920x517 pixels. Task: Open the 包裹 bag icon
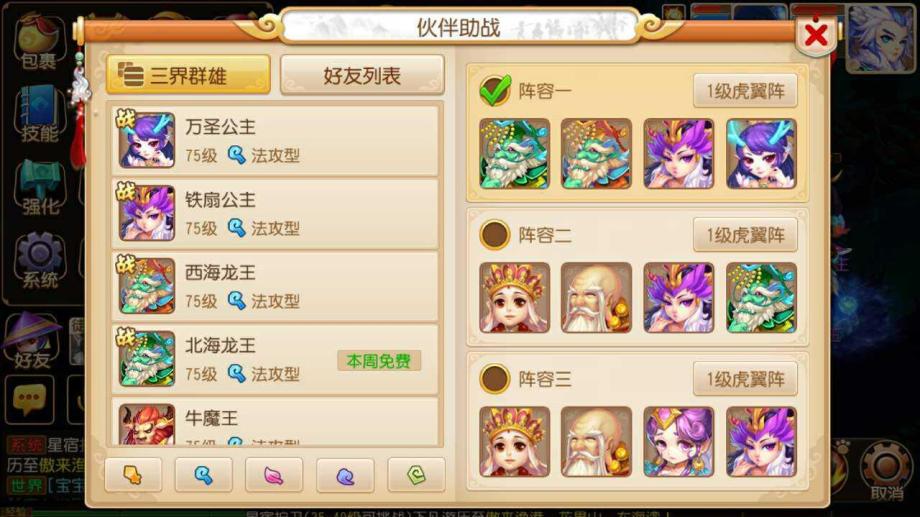pyautogui.click(x=38, y=42)
